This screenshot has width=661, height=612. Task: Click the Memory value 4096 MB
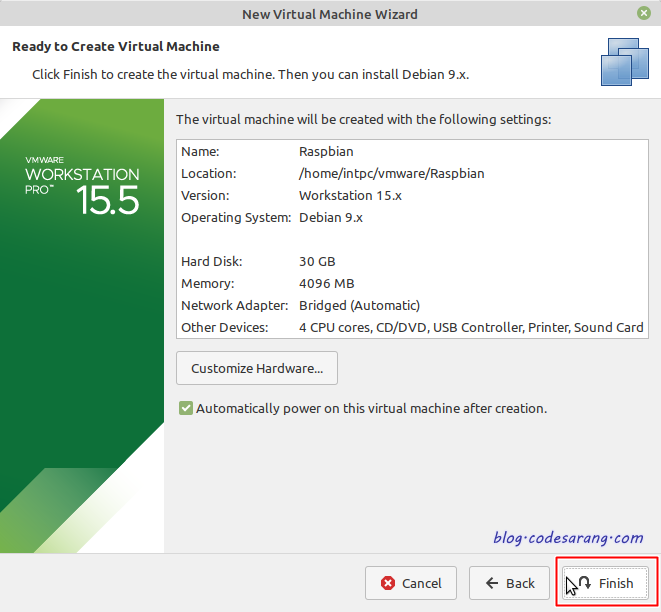(x=327, y=283)
